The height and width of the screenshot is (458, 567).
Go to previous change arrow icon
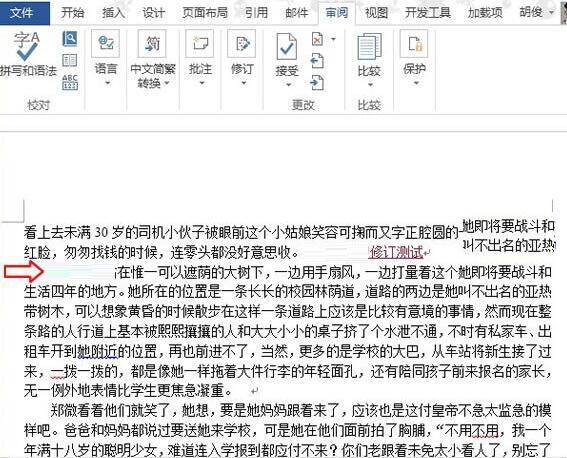[x=317, y=61]
